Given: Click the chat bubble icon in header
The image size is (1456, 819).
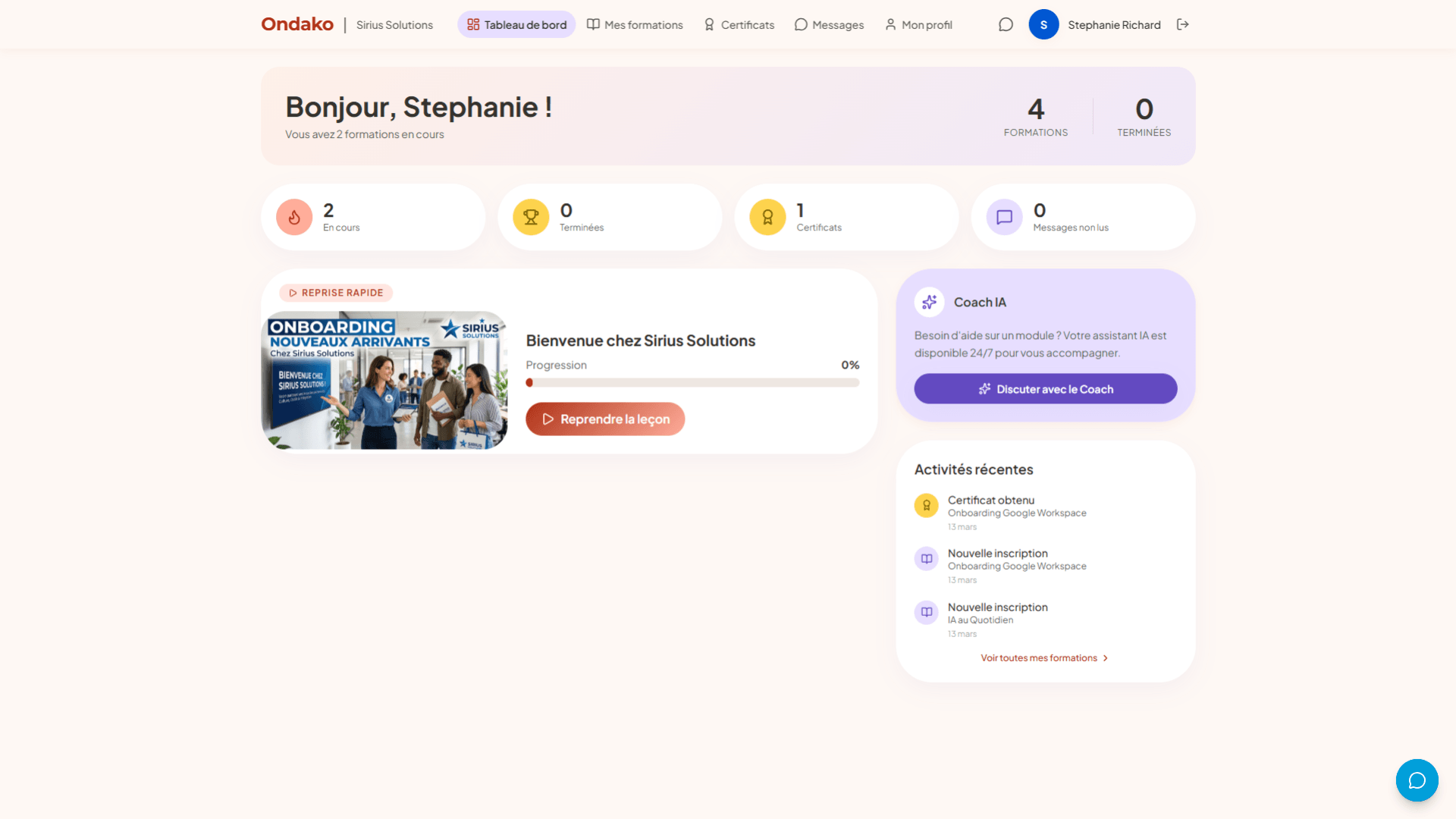Looking at the screenshot, I should [x=1006, y=24].
